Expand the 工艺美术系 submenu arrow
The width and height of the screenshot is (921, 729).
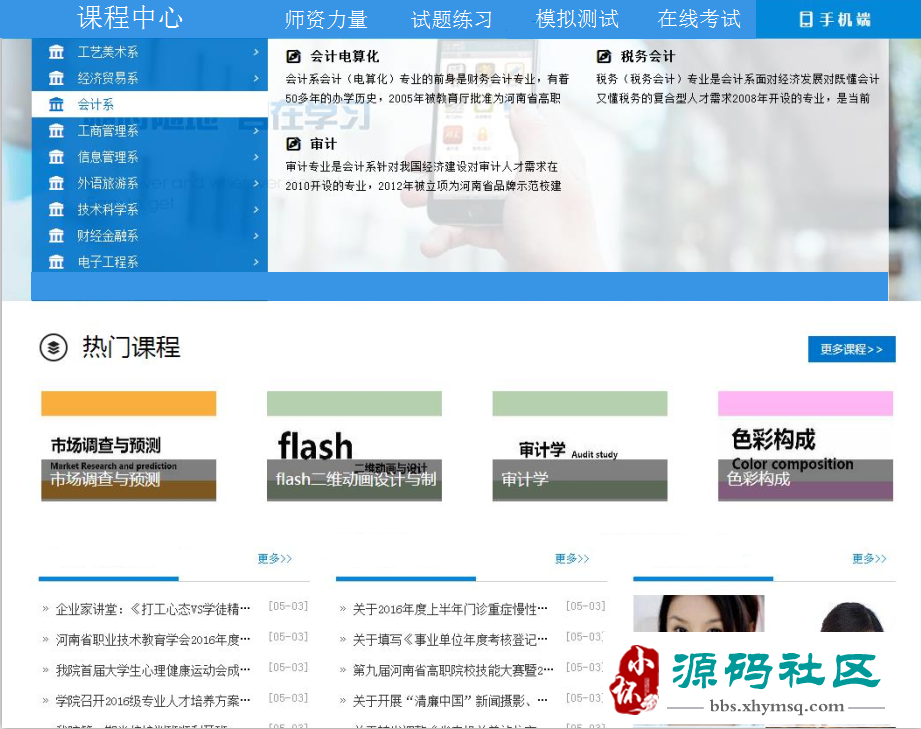(x=256, y=52)
